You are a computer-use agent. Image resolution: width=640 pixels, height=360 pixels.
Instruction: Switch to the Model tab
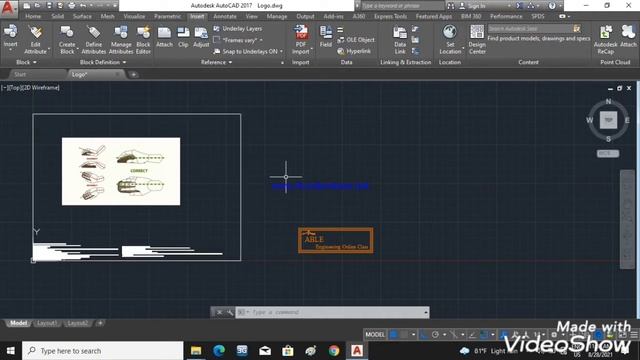point(18,323)
